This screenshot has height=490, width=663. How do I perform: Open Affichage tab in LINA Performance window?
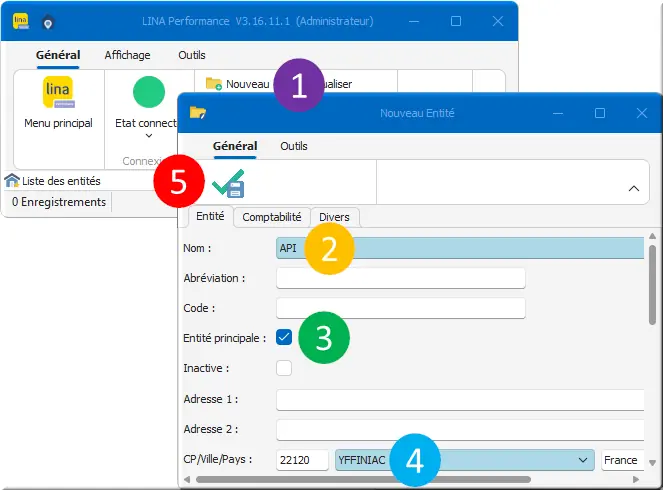(x=127, y=55)
